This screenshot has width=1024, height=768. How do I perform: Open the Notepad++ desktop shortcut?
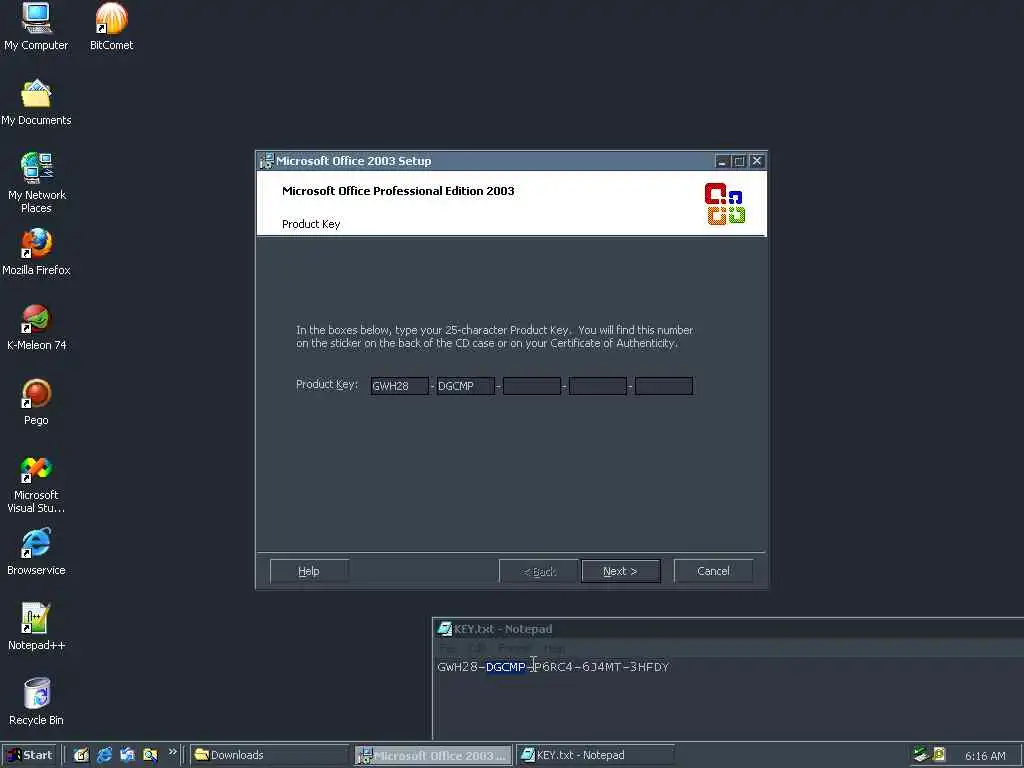pos(36,627)
